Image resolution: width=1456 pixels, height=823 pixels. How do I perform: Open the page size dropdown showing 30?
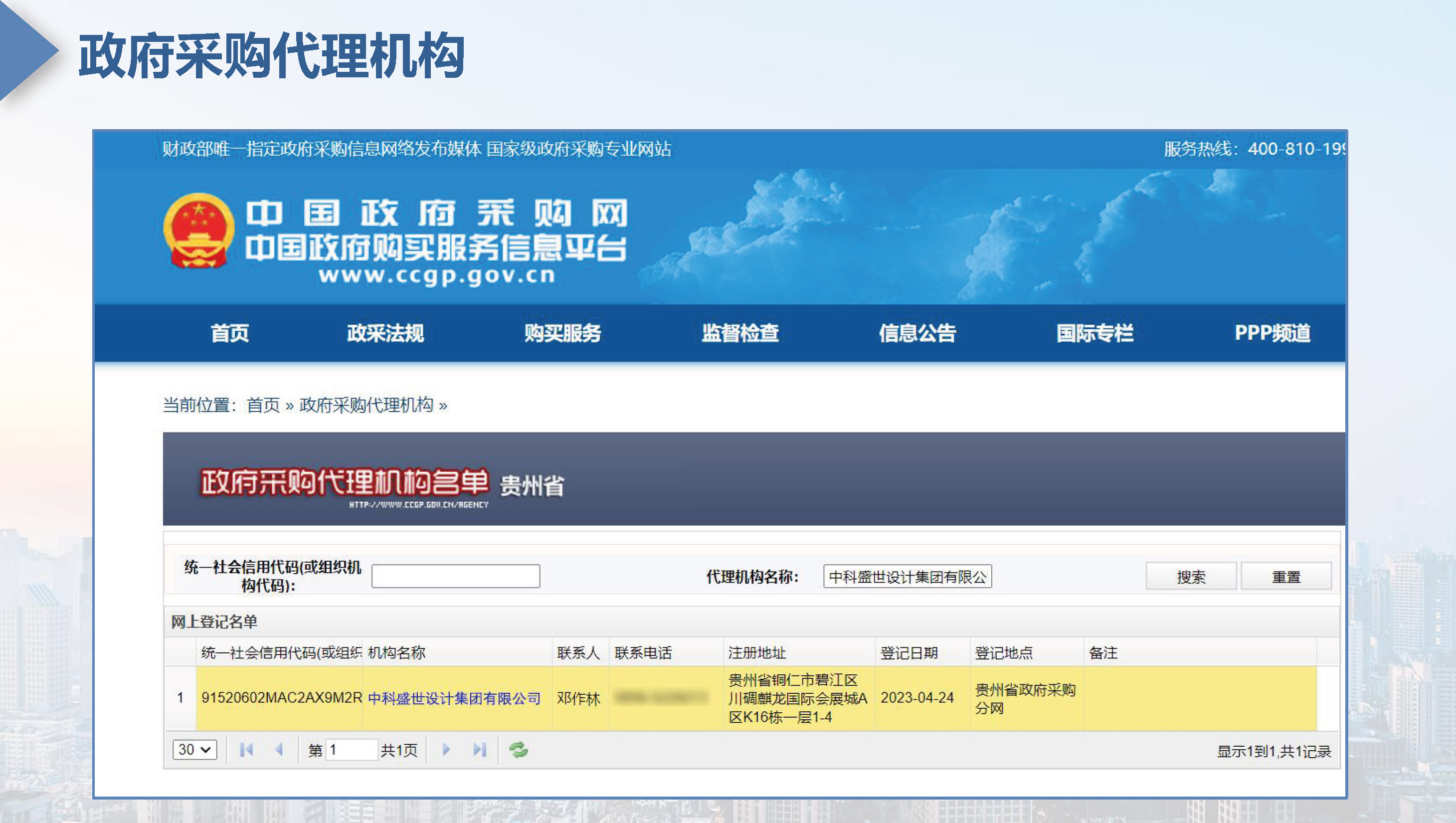point(194,750)
